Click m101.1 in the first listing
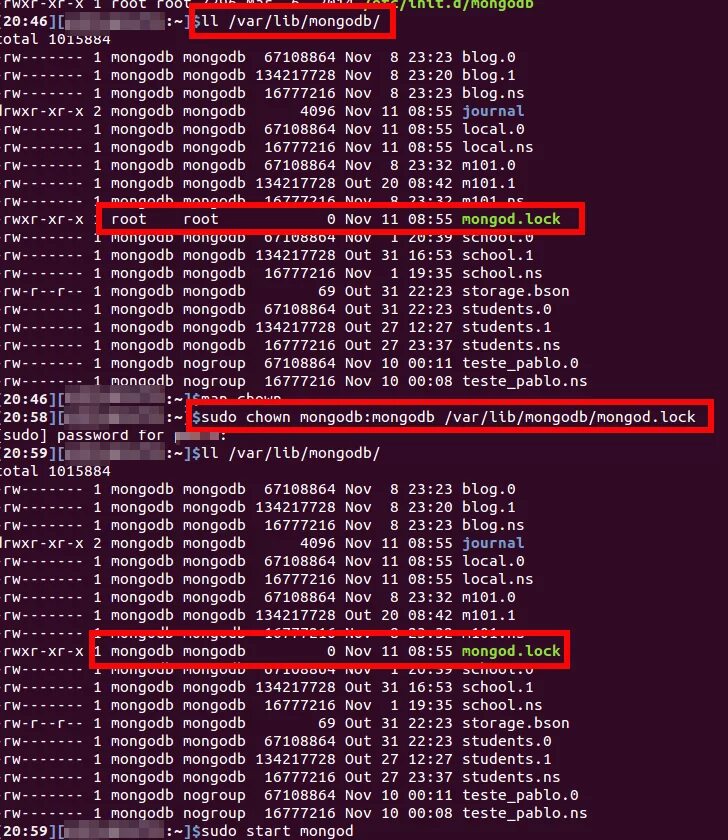 (x=489, y=183)
